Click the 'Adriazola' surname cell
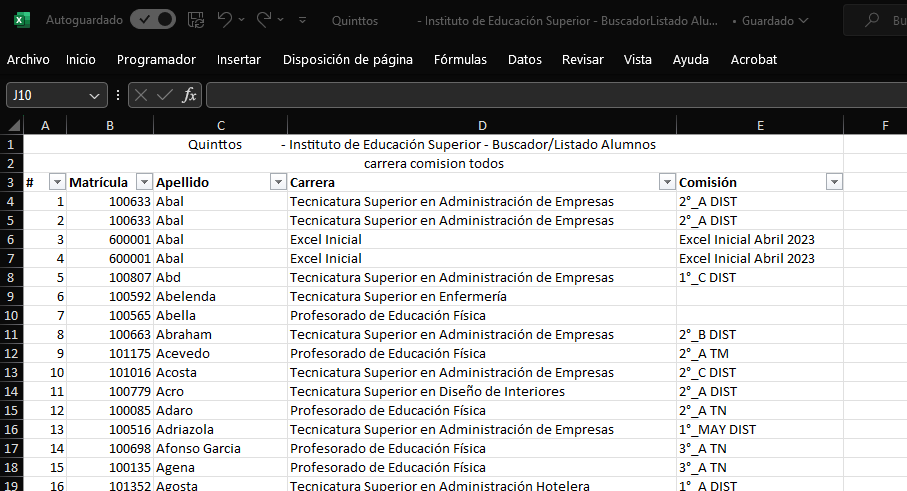This screenshot has height=491, width=907. 220,429
